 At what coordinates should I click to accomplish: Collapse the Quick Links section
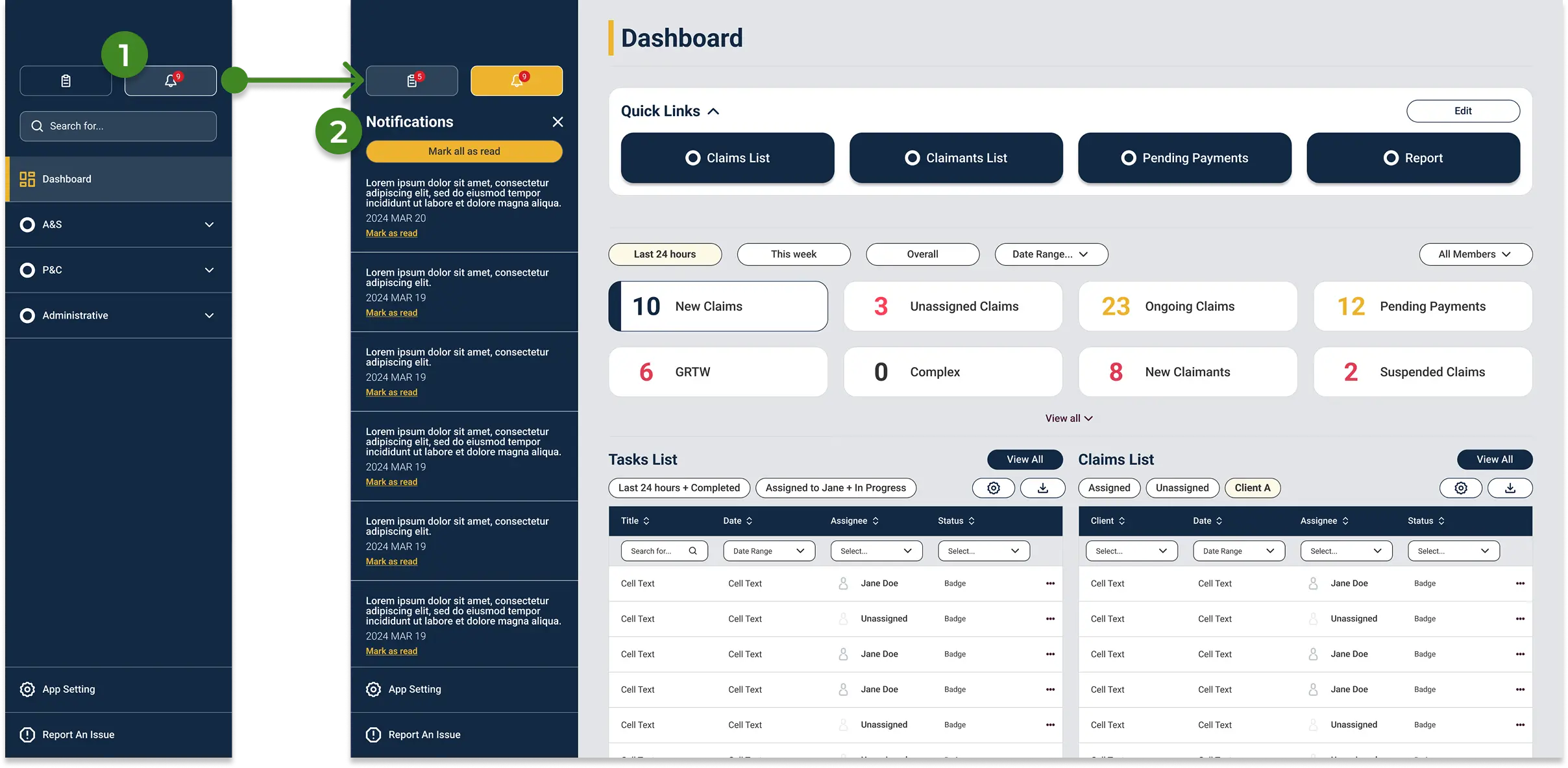(713, 112)
